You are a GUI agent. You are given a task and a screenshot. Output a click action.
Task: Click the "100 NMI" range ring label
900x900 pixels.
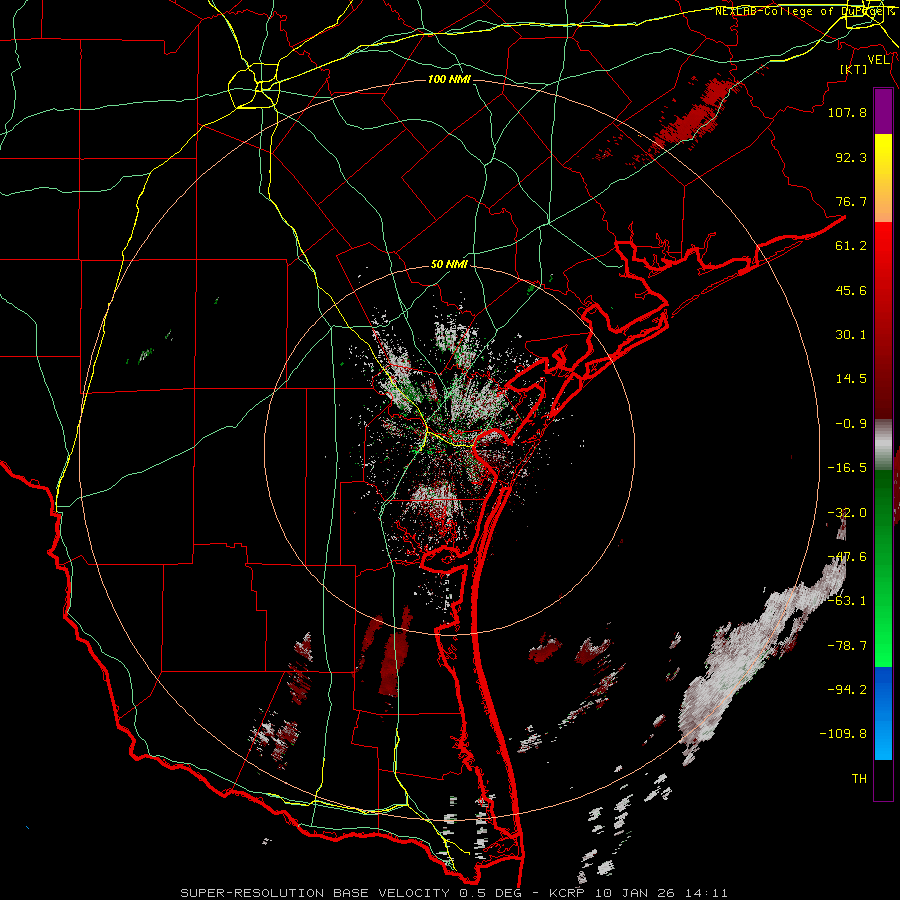click(449, 79)
